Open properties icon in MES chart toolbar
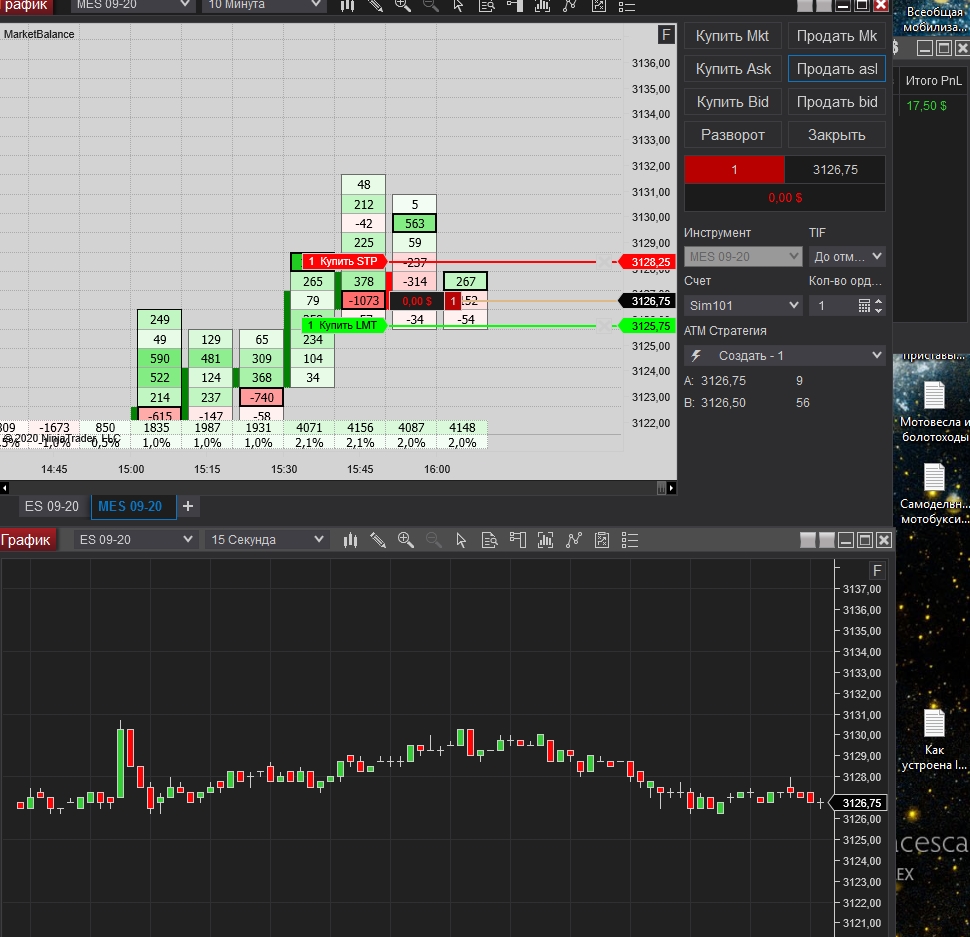The image size is (970, 937). pos(599,6)
